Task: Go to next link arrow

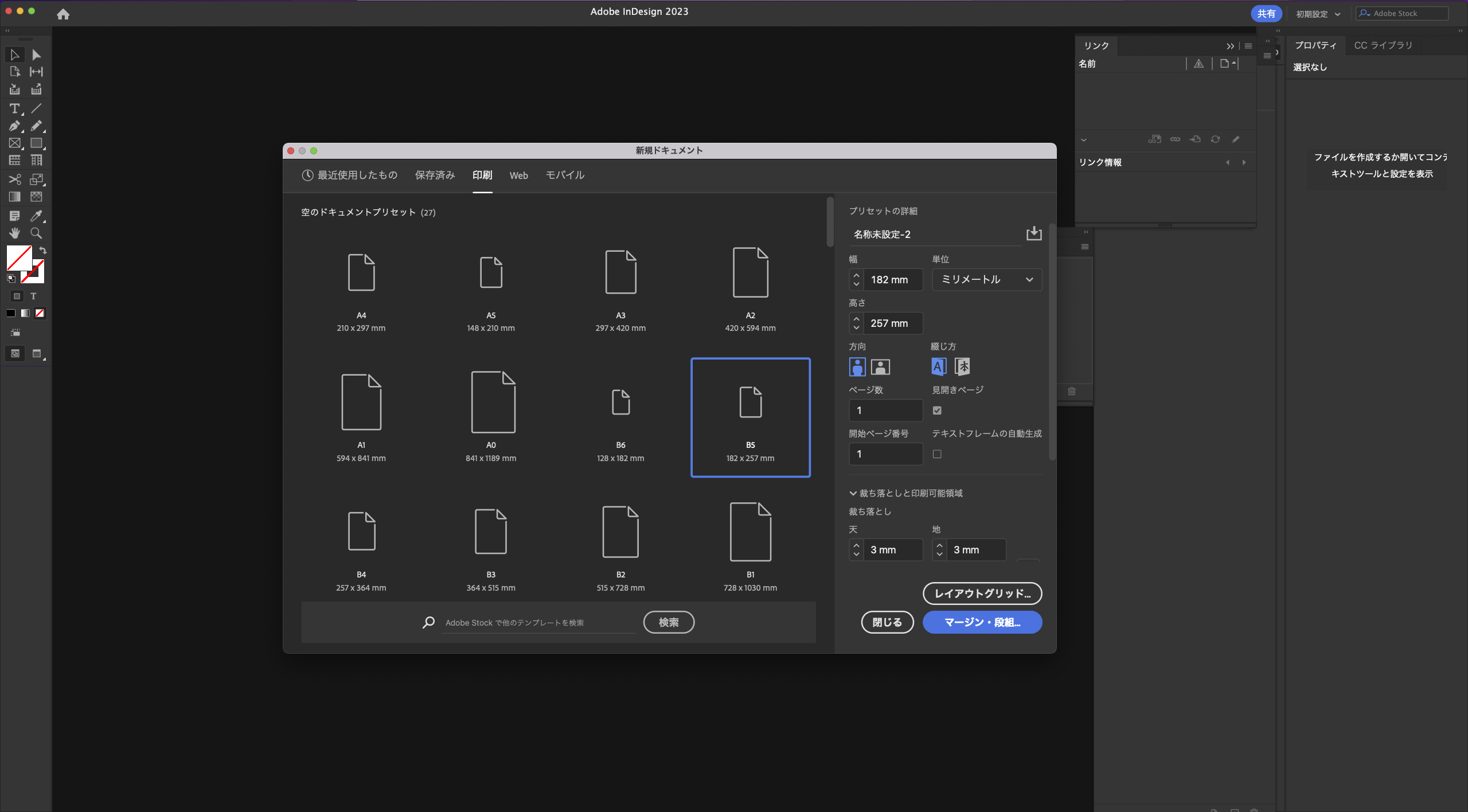Action: point(1244,162)
